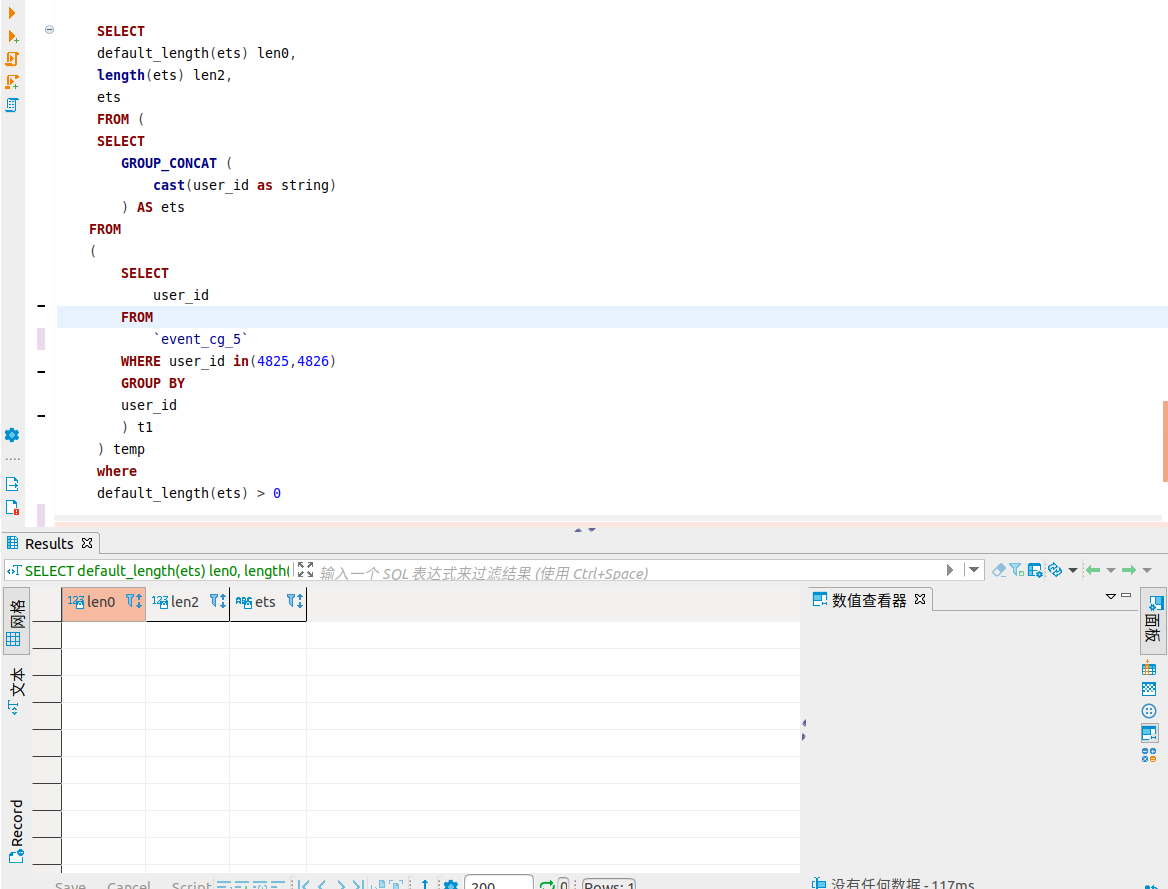Click the len0 column filter sort icon
Screen dimensions: 1168x889
134,602
